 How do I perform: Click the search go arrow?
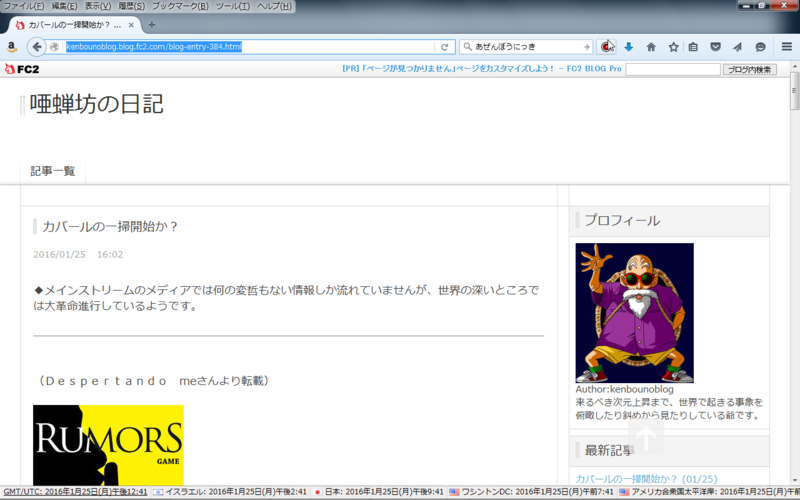tap(586, 47)
